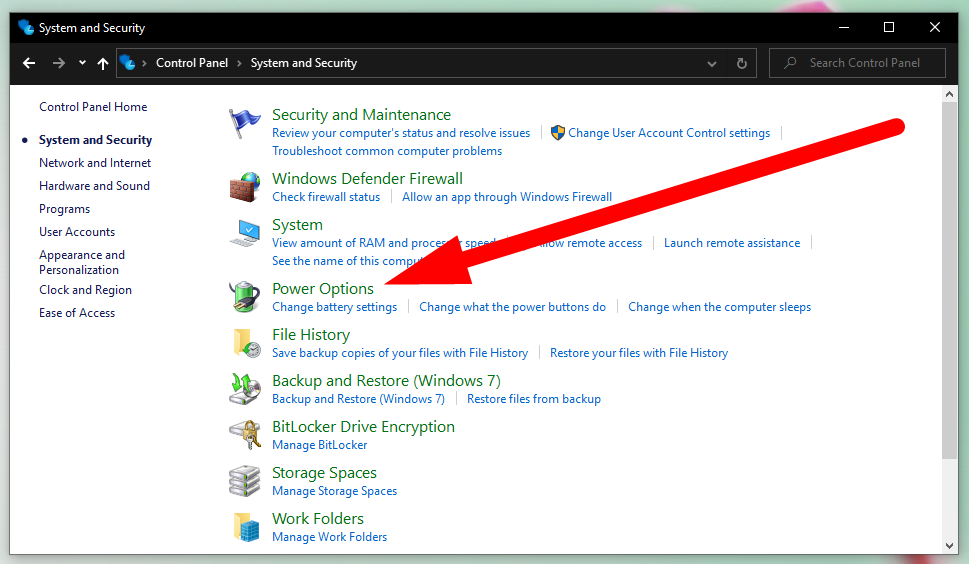Expand chevron after Control Panel breadcrumb

tap(239, 63)
